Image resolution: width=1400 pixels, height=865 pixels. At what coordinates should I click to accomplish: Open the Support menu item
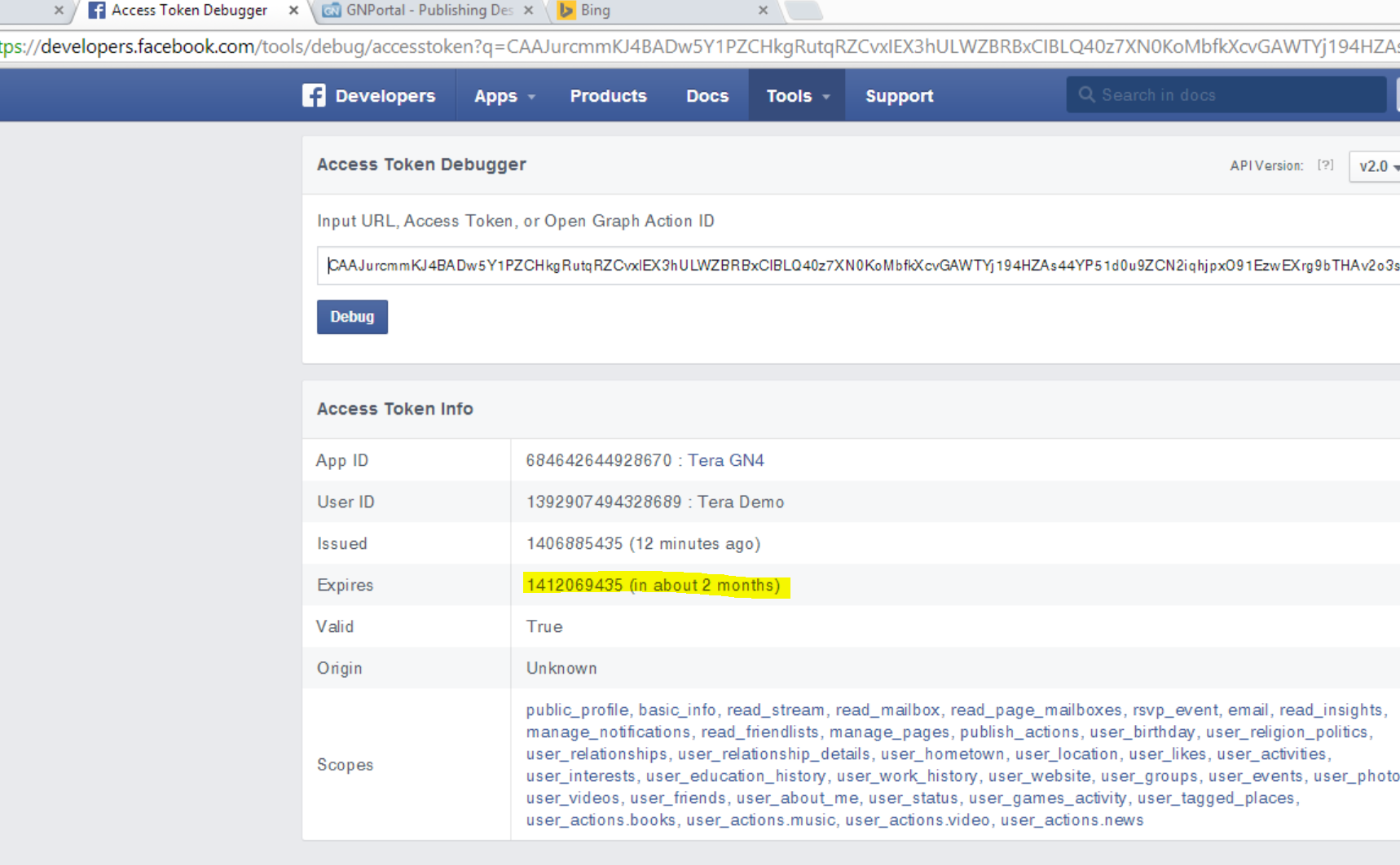tap(899, 95)
